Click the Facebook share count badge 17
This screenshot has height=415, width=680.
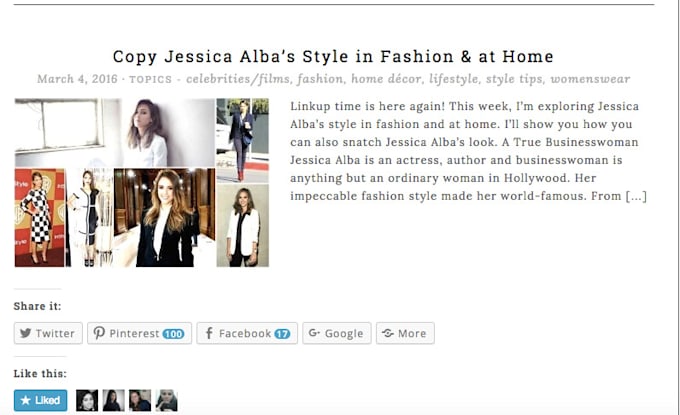[282, 333]
